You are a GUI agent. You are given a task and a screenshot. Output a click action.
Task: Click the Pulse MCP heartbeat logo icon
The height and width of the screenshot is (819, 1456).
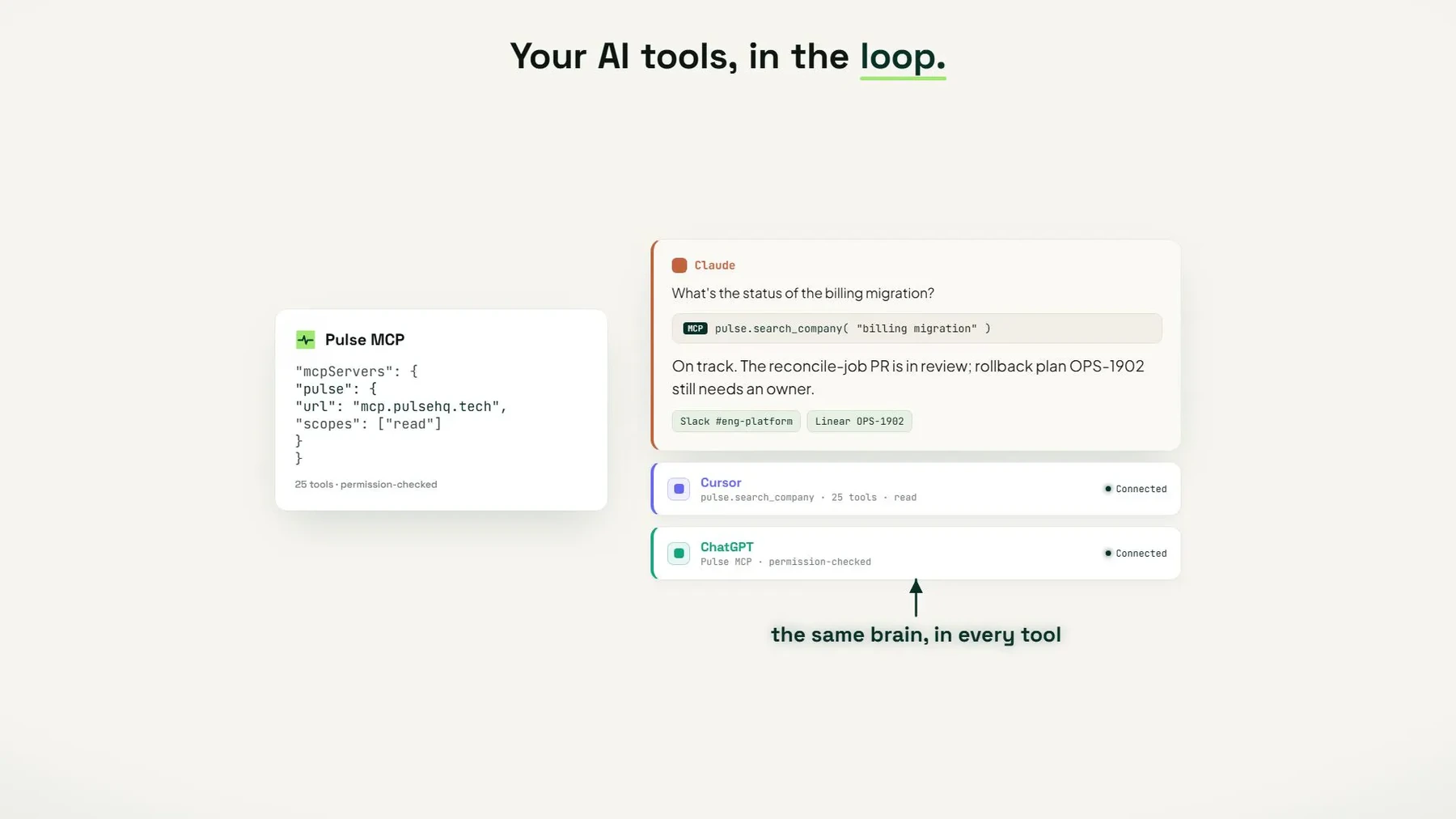pos(305,340)
